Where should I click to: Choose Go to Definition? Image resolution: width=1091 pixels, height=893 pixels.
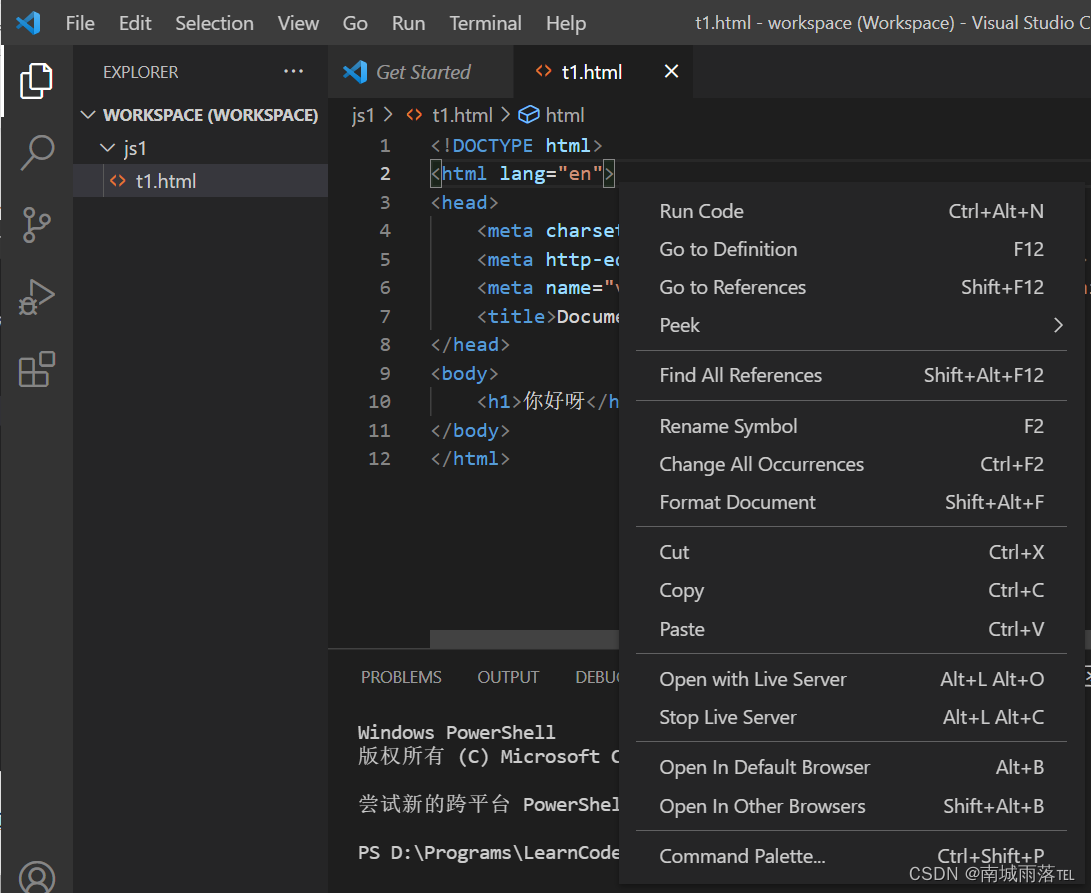[x=851, y=249]
